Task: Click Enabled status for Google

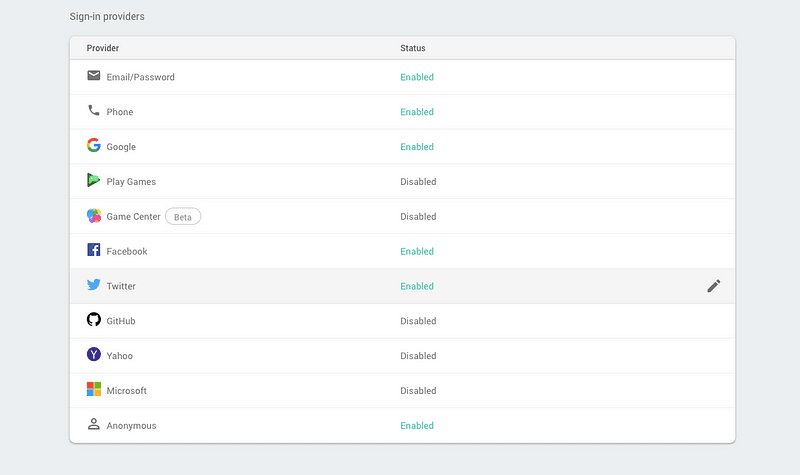Action: click(x=417, y=147)
